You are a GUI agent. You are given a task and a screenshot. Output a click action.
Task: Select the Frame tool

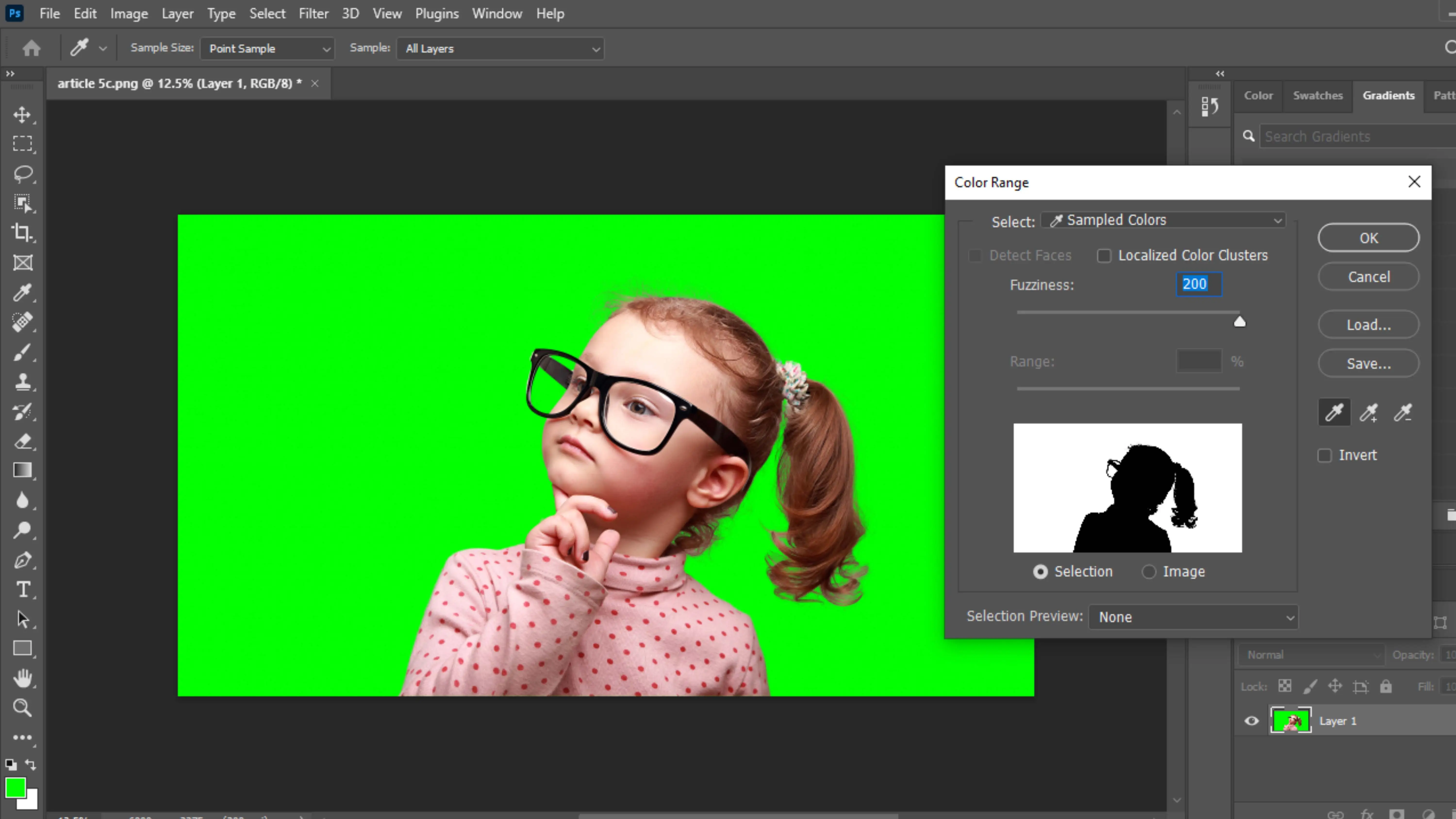pyautogui.click(x=23, y=262)
